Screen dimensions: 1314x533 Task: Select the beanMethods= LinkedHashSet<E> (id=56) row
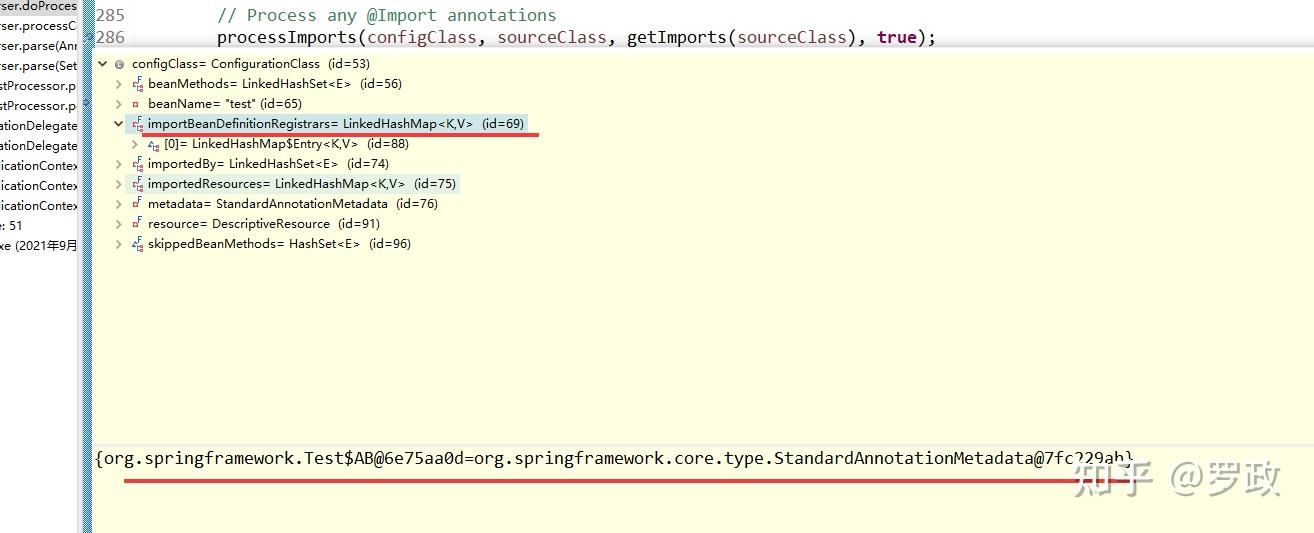275,84
